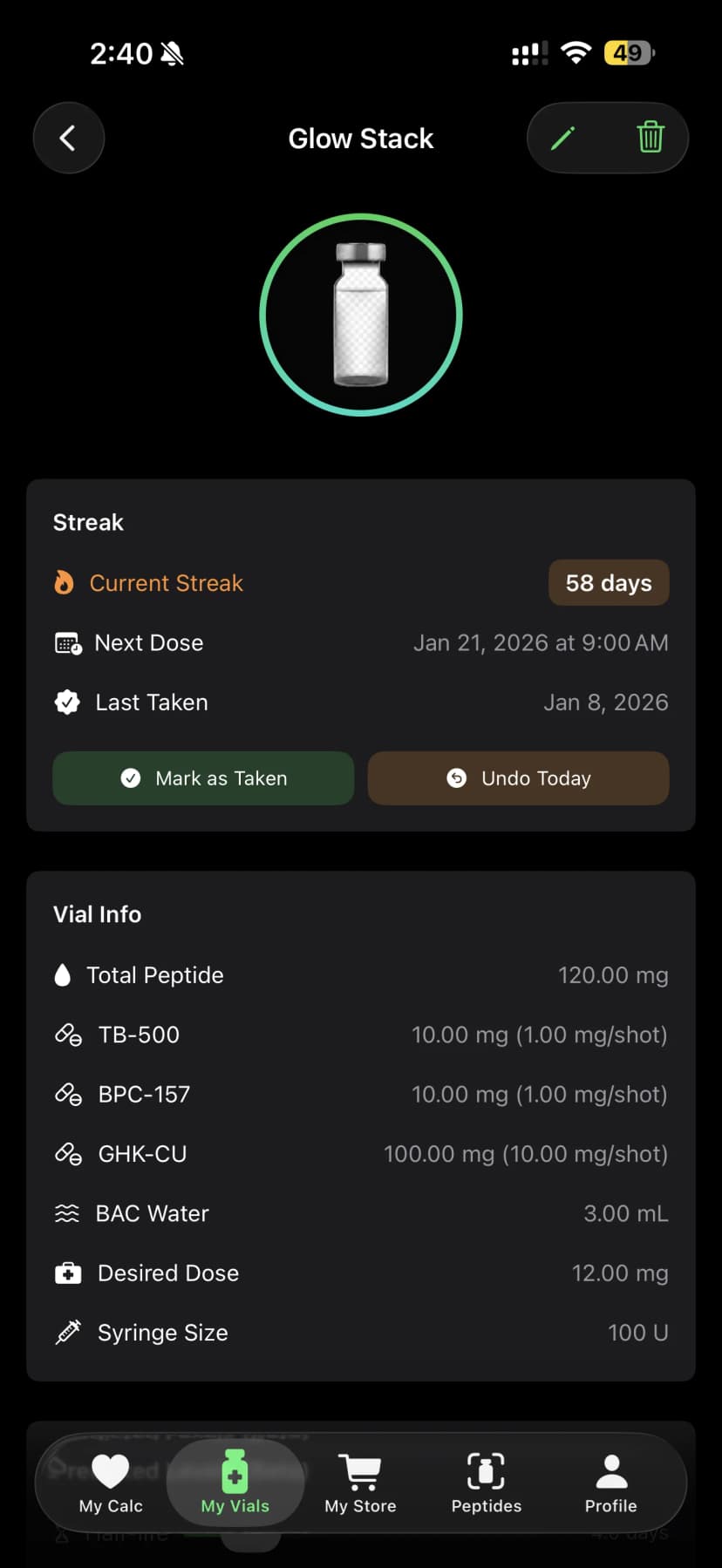Tap the Desired Dose medkit icon
Viewport: 722px width, 1568px height.
pos(68,1273)
